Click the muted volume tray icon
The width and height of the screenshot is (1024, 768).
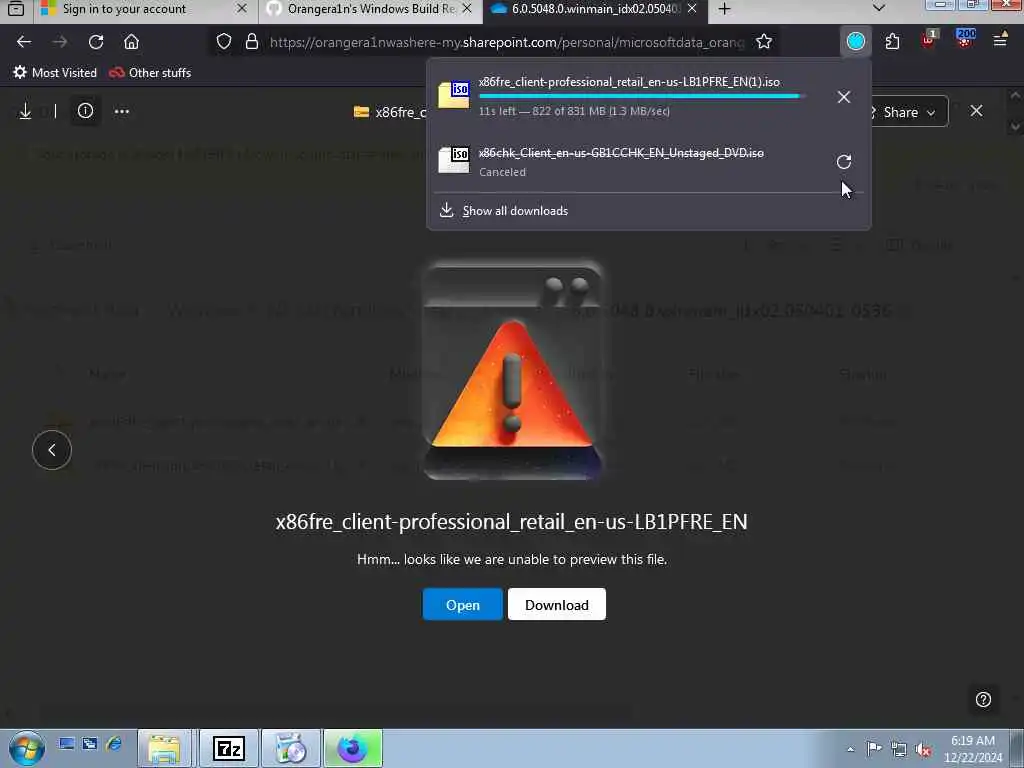coord(923,750)
